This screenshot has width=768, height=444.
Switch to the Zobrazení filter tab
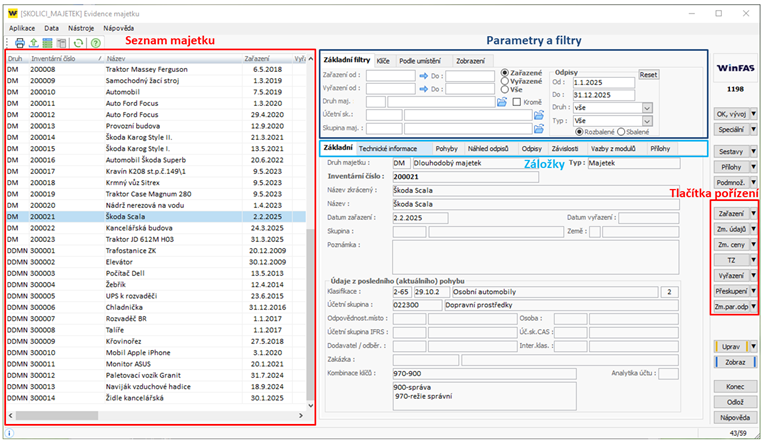click(470, 61)
